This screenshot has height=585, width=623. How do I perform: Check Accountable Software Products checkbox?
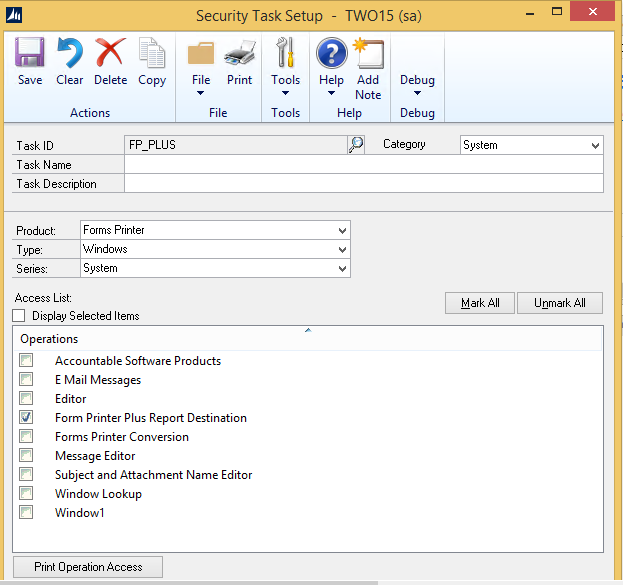(26, 360)
